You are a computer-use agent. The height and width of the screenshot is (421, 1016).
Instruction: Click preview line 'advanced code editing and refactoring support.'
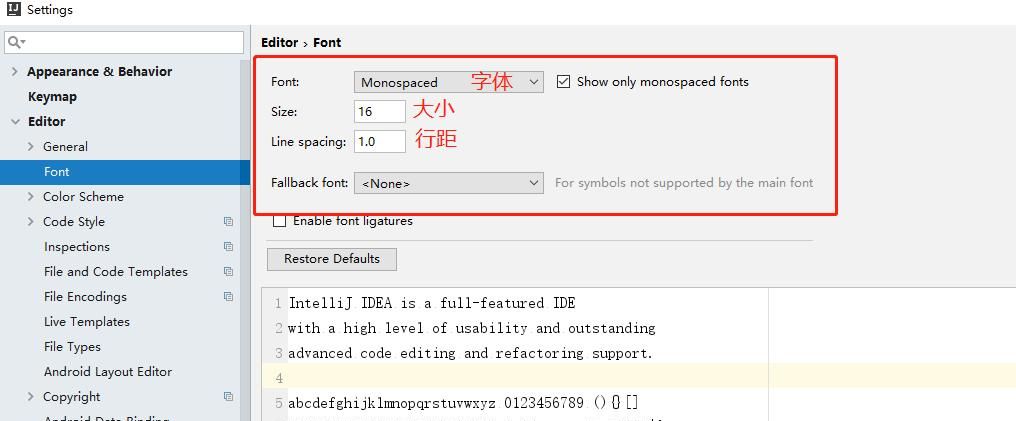tap(470, 353)
